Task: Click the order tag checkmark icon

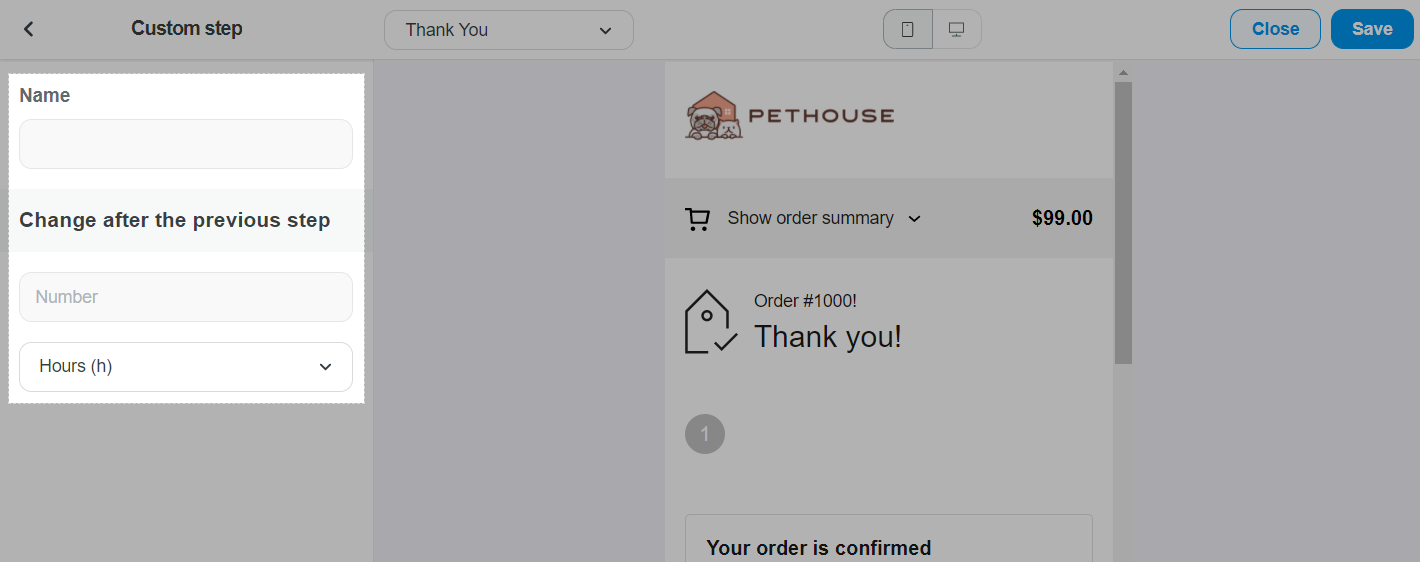Action: [x=710, y=322]
